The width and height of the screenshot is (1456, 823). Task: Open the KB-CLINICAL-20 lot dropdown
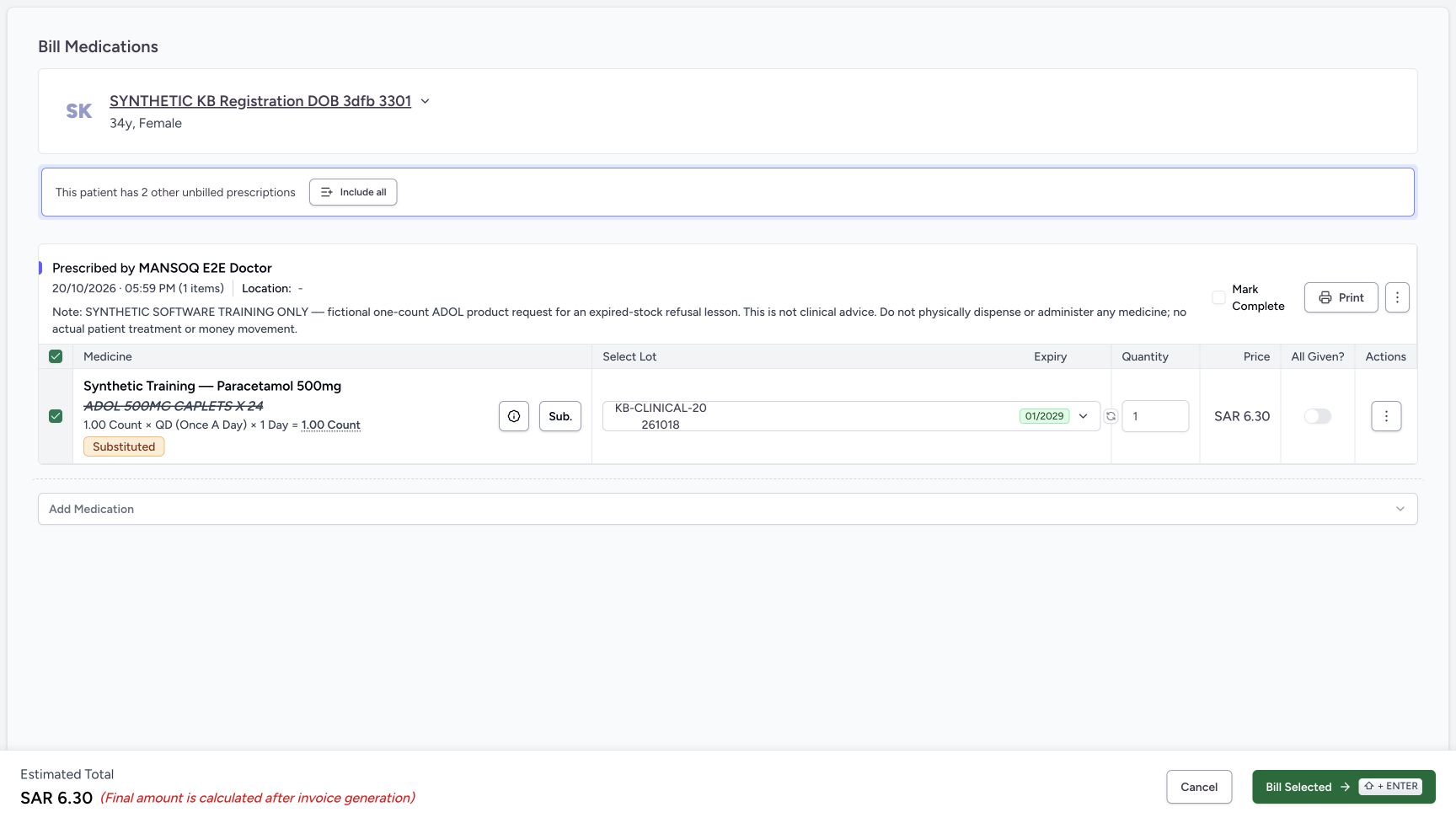(x=851, y=416)
